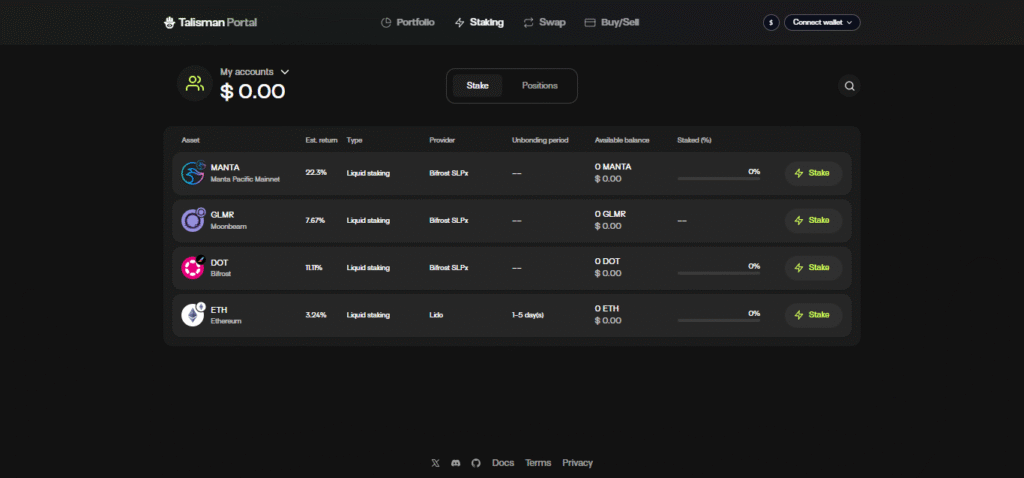Image resolution: width=1024 pixels, height=478 pixels.
Task: Click the MANTA token icon
Action: pos(192,173)
